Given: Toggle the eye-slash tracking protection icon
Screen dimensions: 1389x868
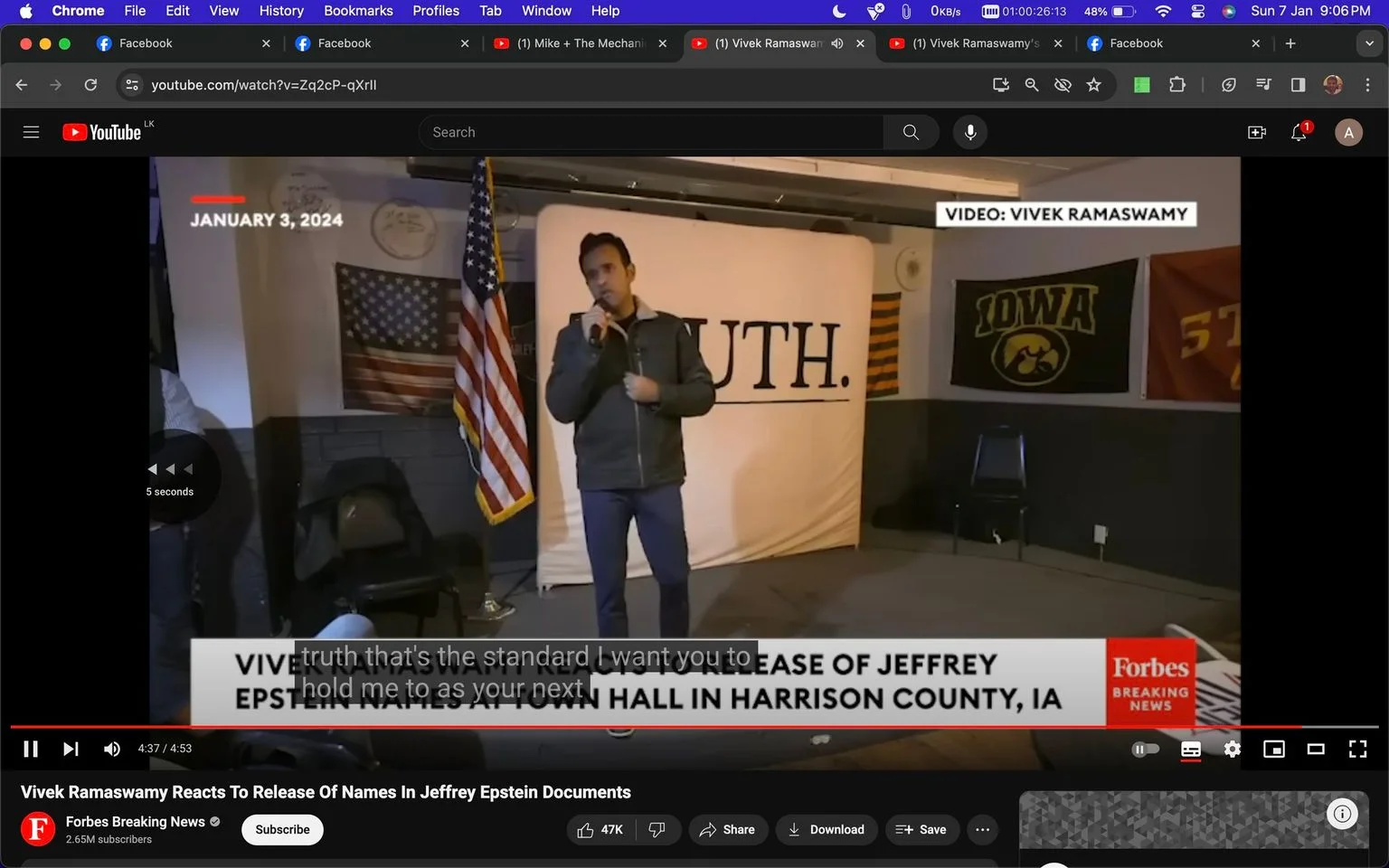Looking at the screenshot, I should [1063, 85].
